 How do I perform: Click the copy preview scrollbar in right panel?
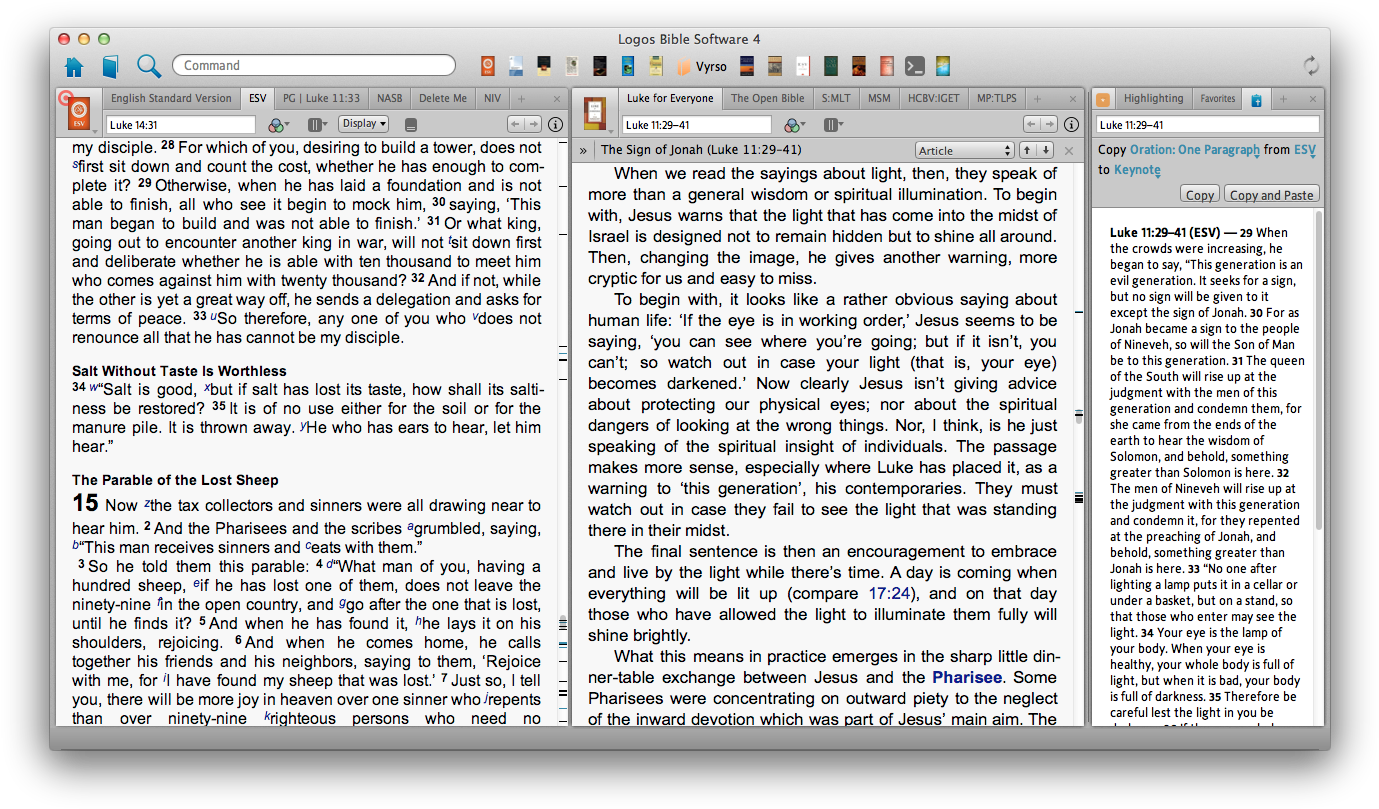1318,370
